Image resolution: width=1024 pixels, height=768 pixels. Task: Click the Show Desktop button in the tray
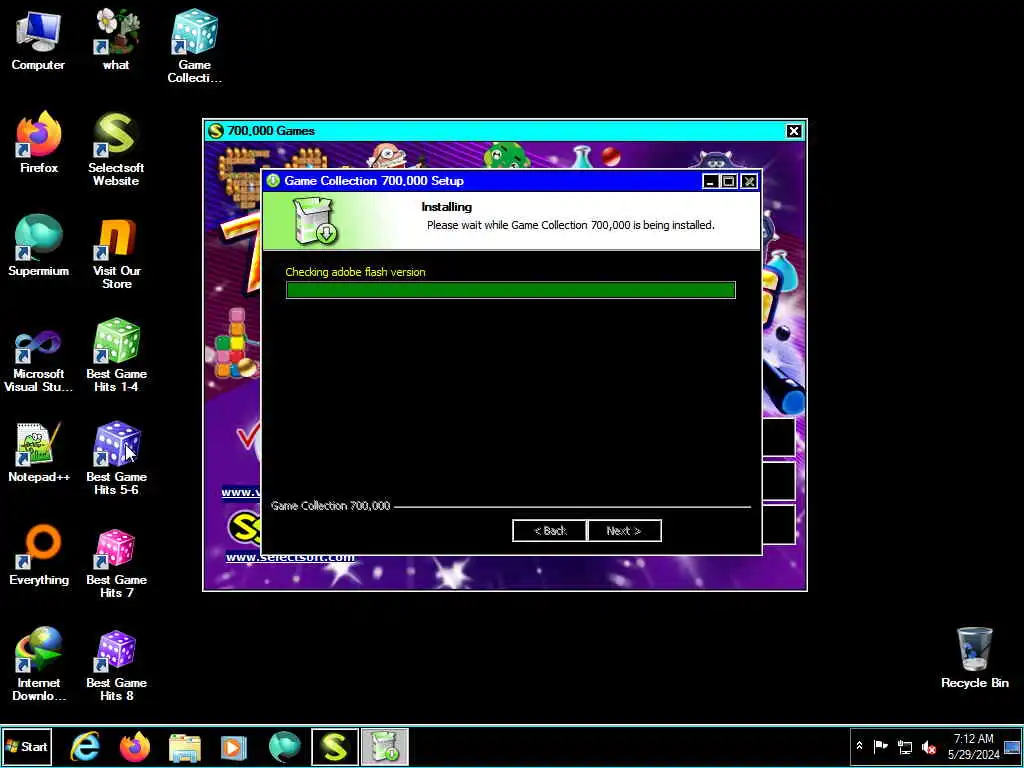(x=1012, y=746)
